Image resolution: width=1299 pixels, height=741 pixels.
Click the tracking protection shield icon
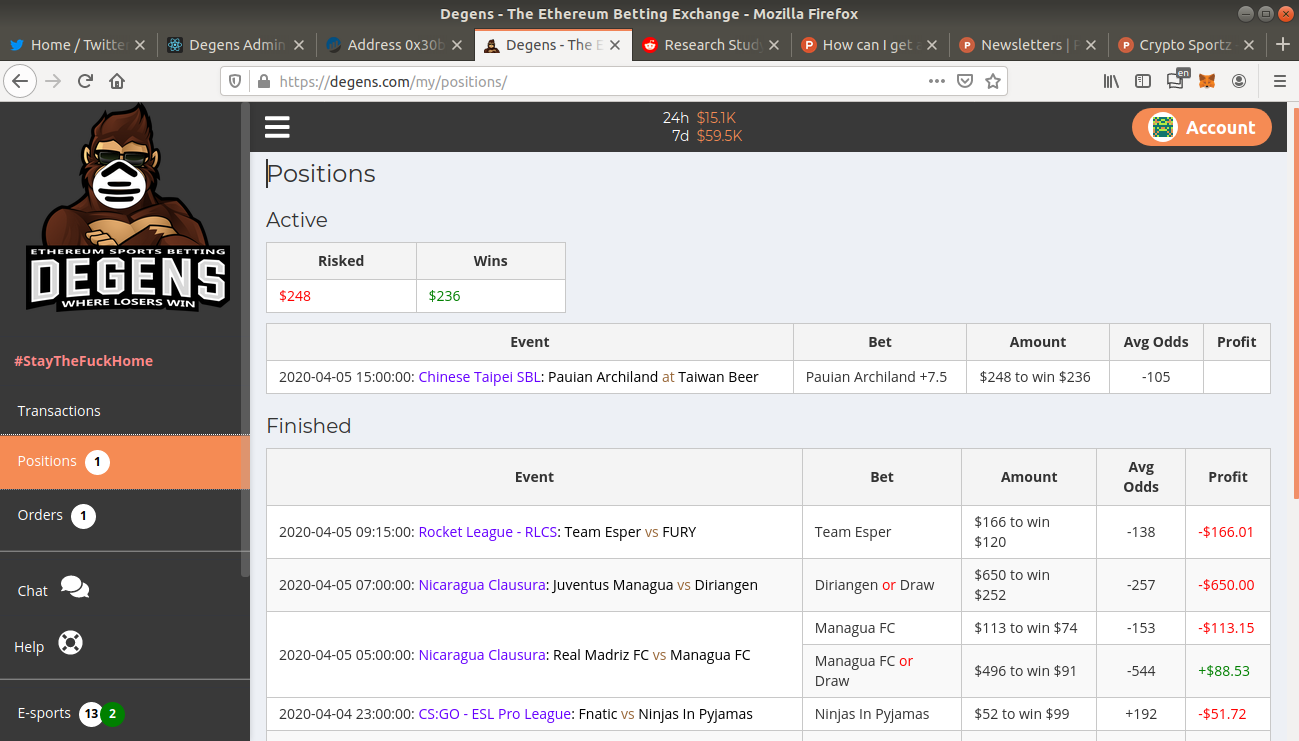(236, 81)
